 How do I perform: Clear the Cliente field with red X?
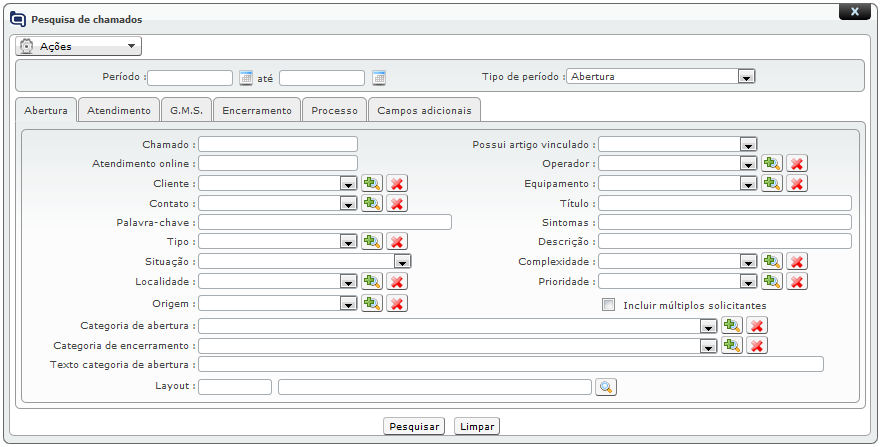tap(397, 183)
